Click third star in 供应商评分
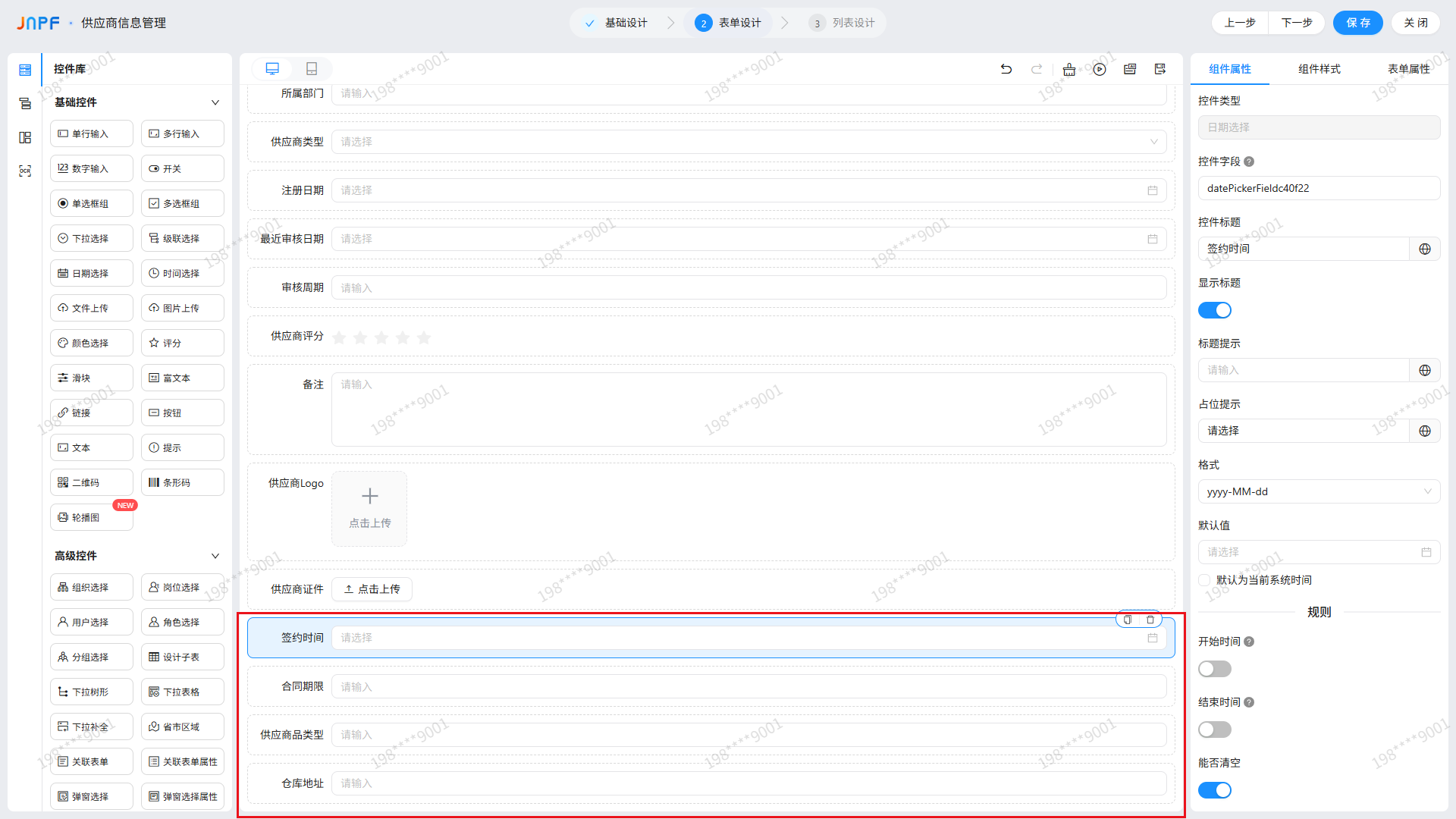The image size is (1456, 819). 381,337
